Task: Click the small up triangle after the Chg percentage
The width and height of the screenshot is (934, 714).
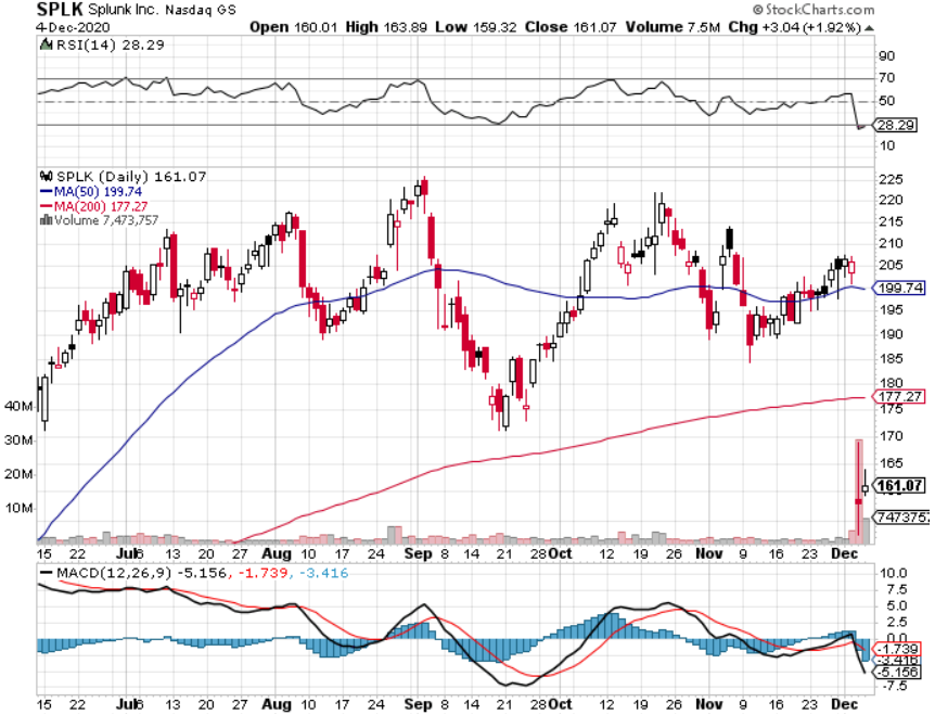Action: point(869,28)
